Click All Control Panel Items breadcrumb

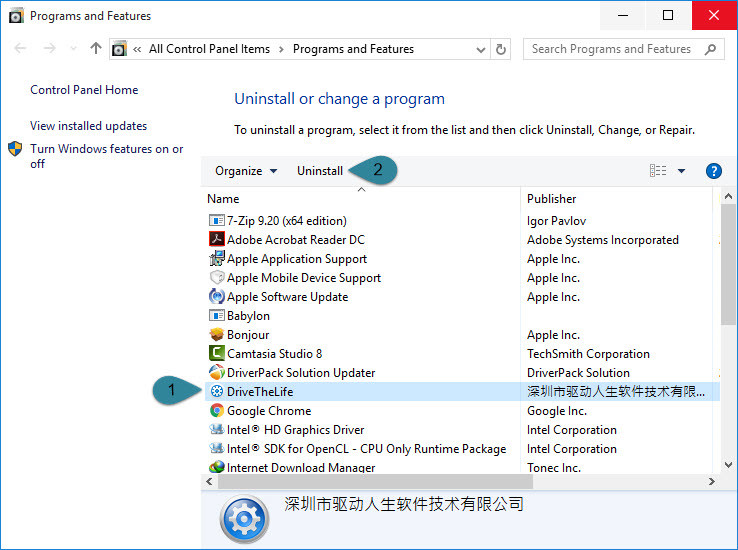(209, 49)
